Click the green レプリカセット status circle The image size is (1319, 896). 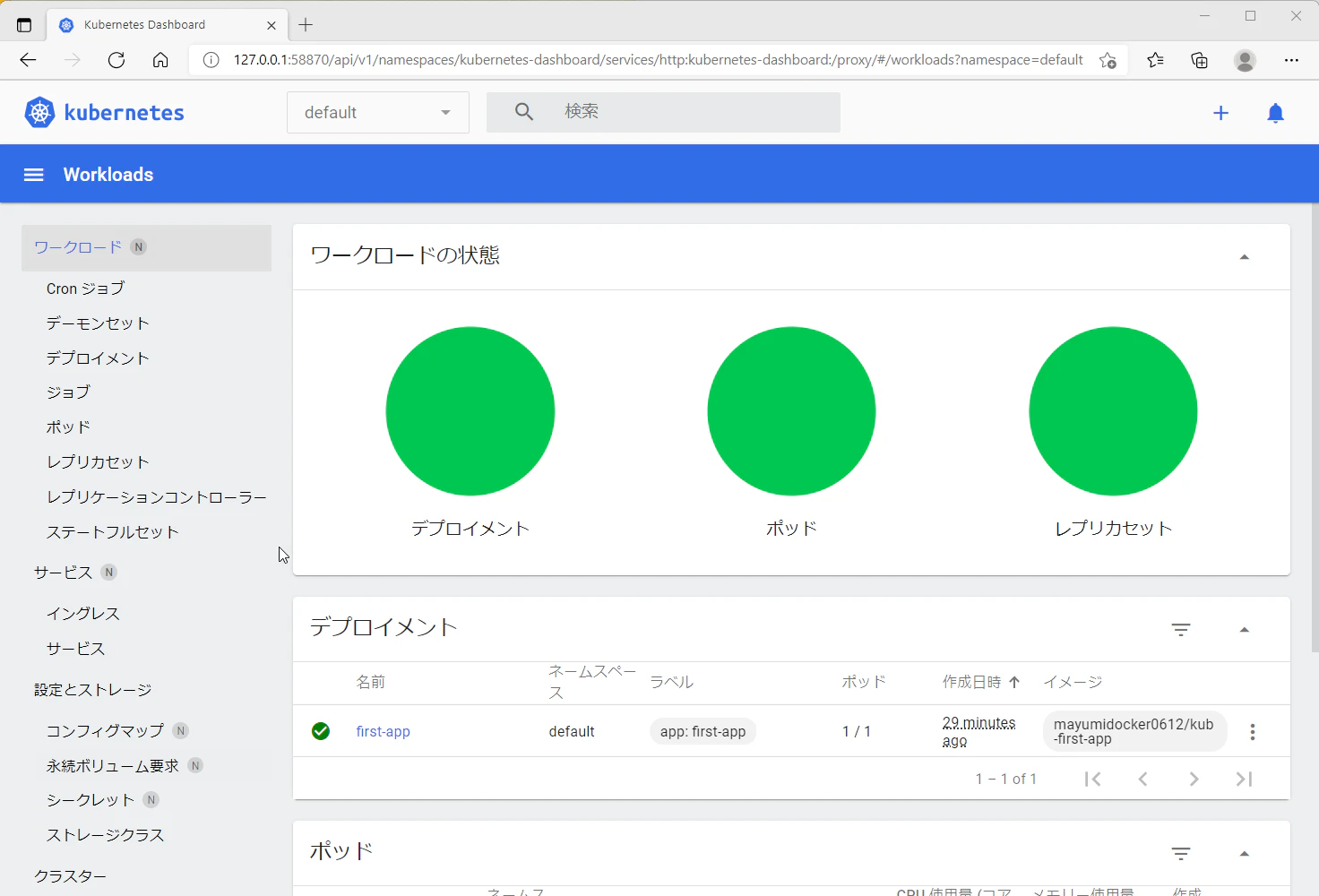pos(1113,411)
